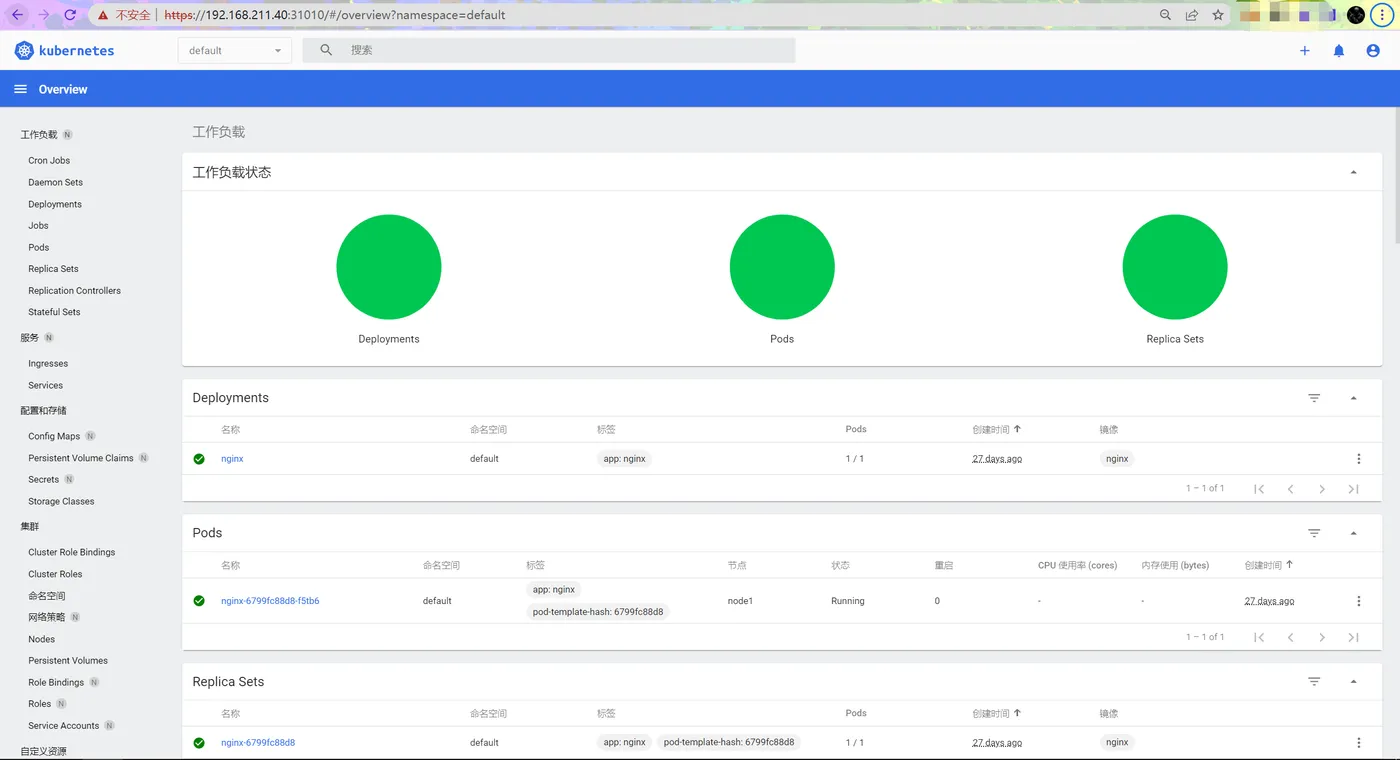Click the pod-template-hash label chip in Pods
This screenshot has width=1400, height=760.
coord(598,611)
